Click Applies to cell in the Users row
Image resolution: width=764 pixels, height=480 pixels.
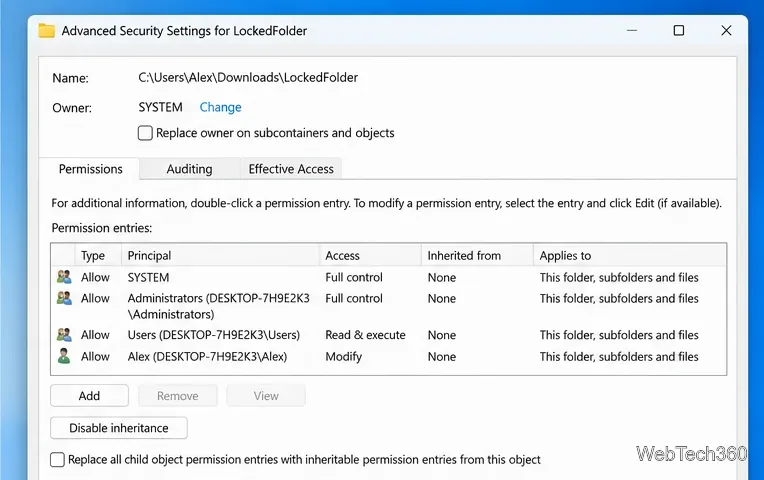pos(619,335)
